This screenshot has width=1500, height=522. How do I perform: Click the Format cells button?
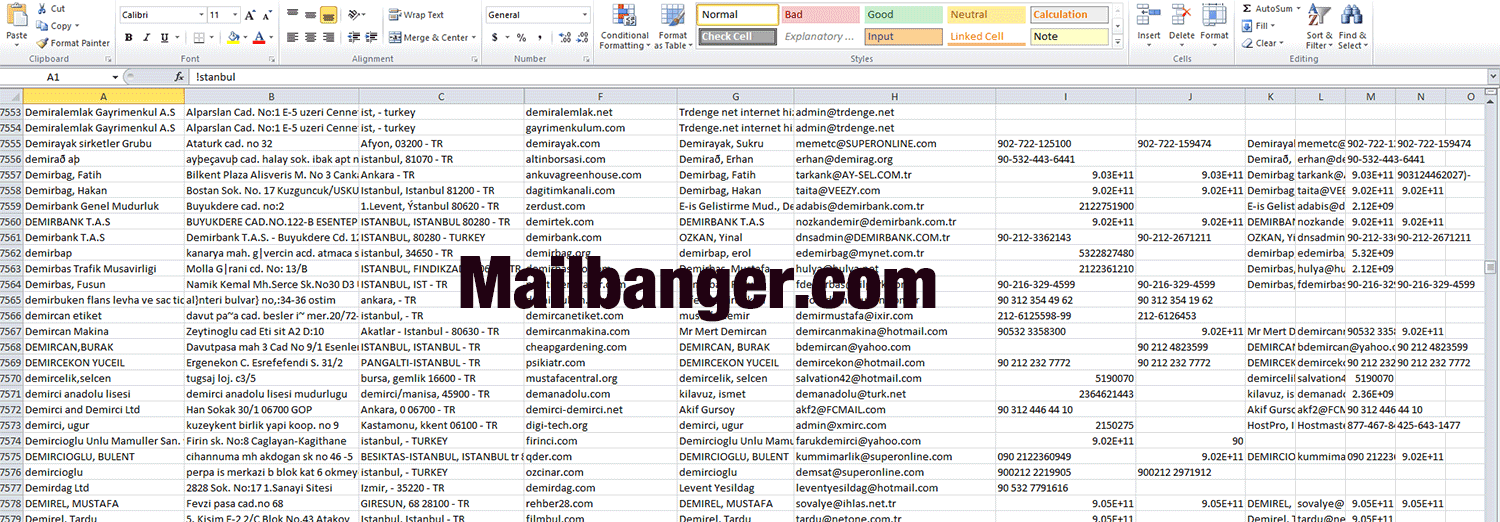click(1215, 25)
